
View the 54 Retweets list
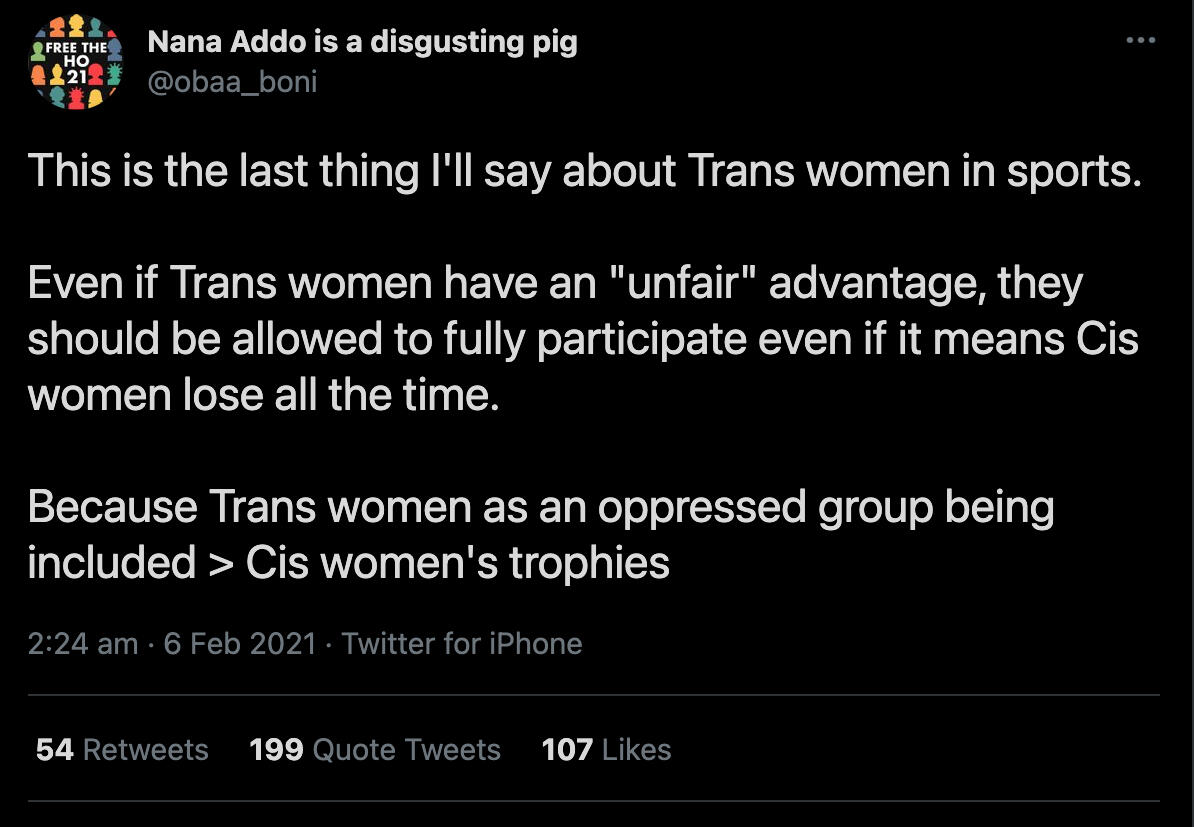(x=122, y=749)
